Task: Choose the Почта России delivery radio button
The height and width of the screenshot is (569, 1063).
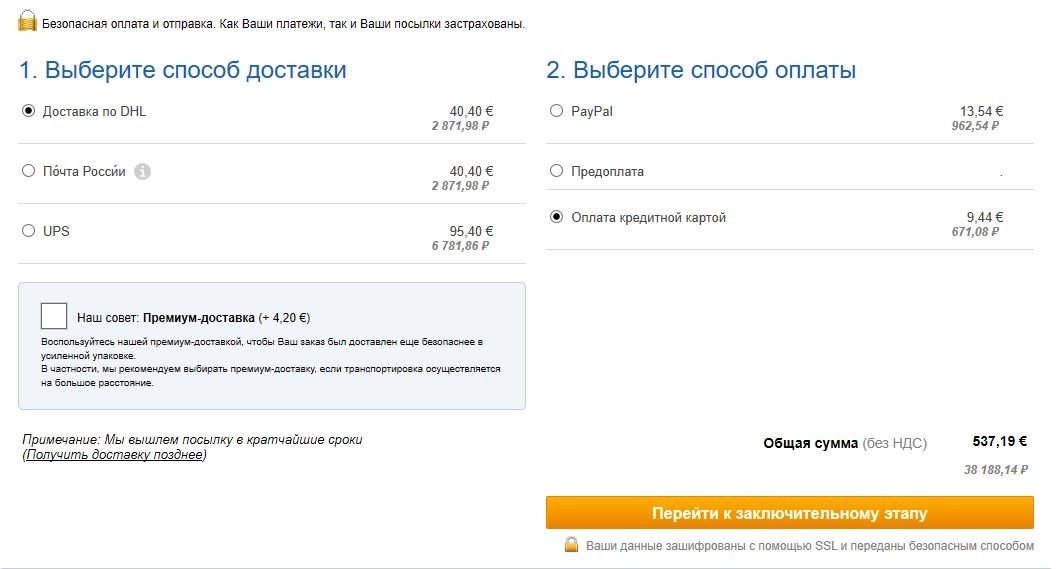Action: coord(28,171)
